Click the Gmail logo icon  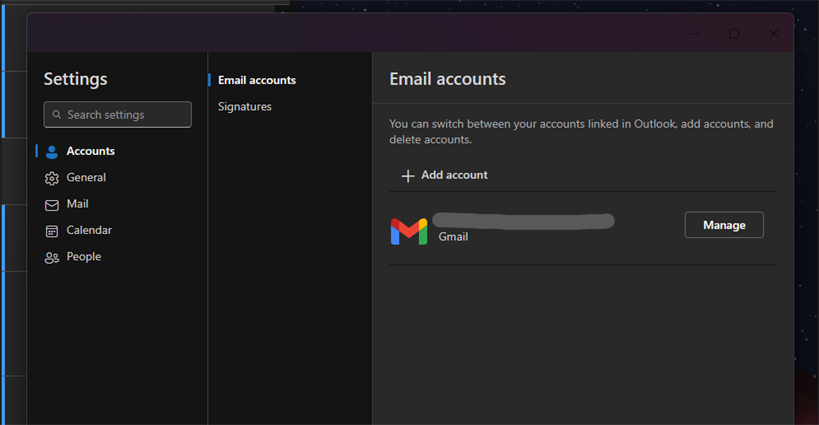(x=408, y=231)
